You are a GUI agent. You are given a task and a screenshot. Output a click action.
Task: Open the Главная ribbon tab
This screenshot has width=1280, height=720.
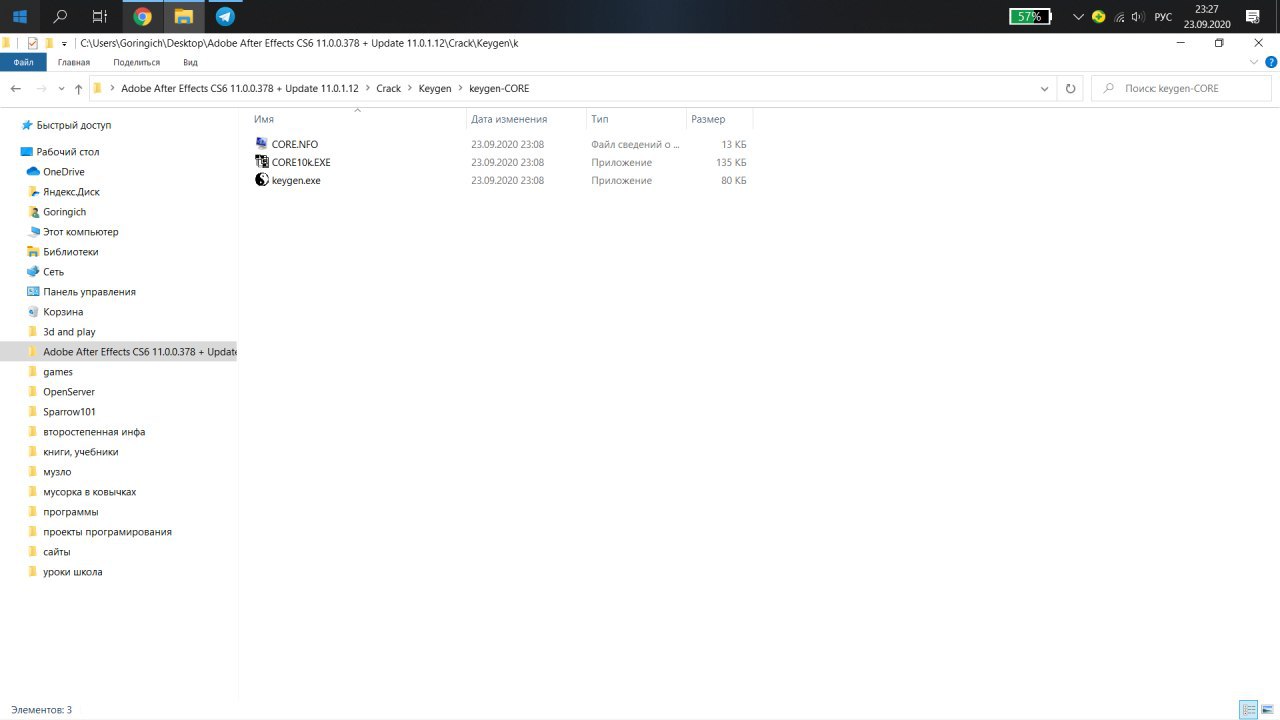tap(74, 62)
